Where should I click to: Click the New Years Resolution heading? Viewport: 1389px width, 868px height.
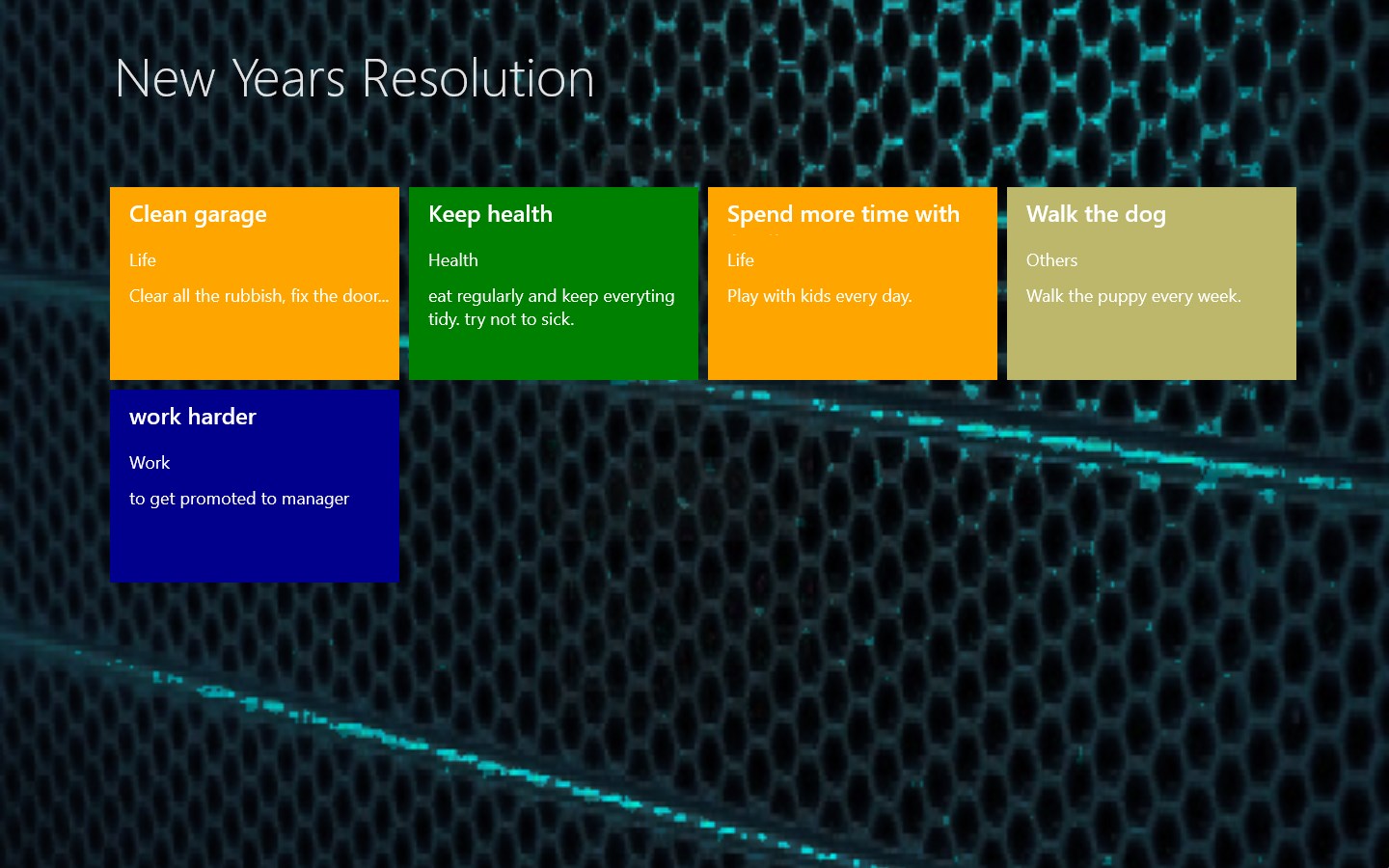click(x=354, y=77)
